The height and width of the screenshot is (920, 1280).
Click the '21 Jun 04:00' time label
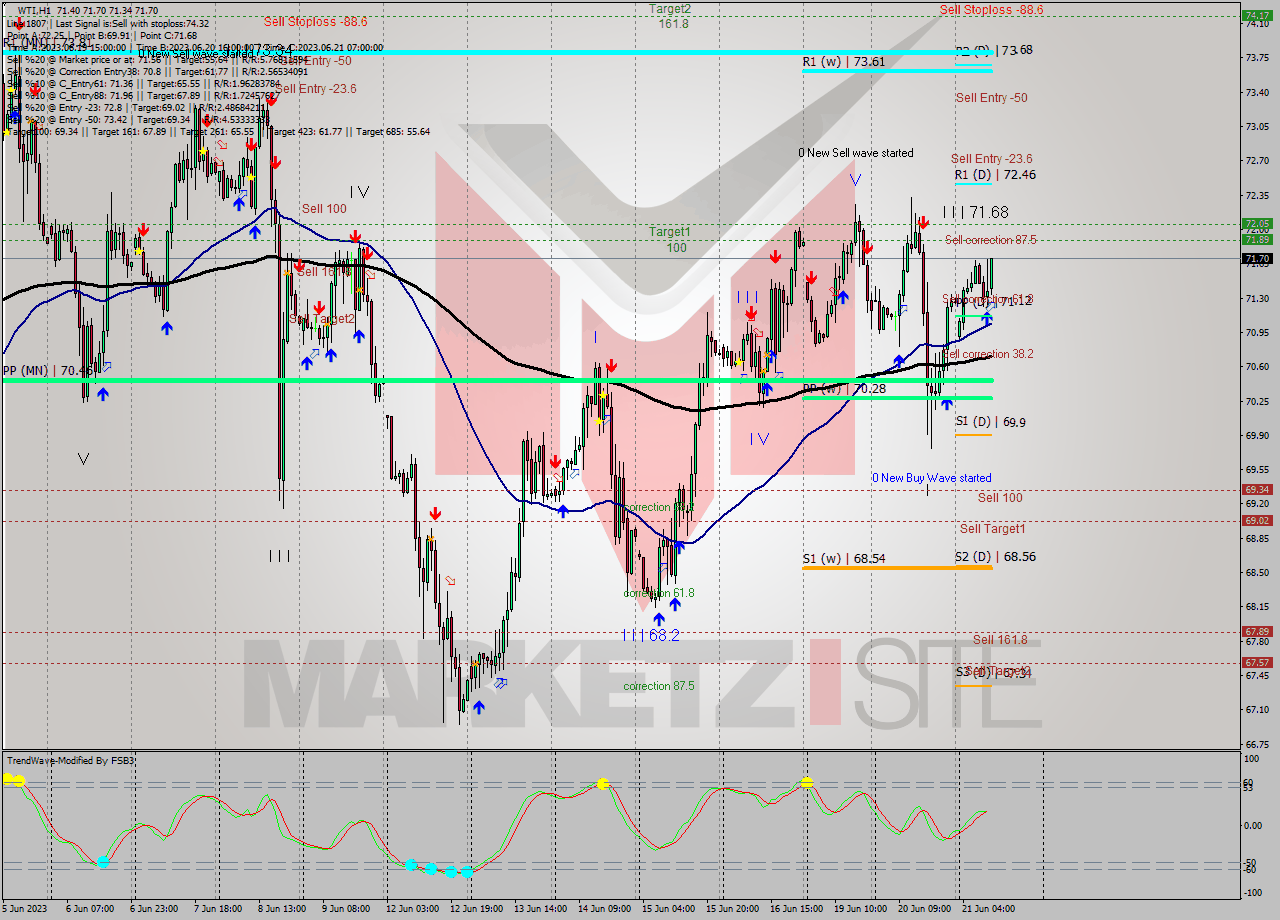click(988, 908)
